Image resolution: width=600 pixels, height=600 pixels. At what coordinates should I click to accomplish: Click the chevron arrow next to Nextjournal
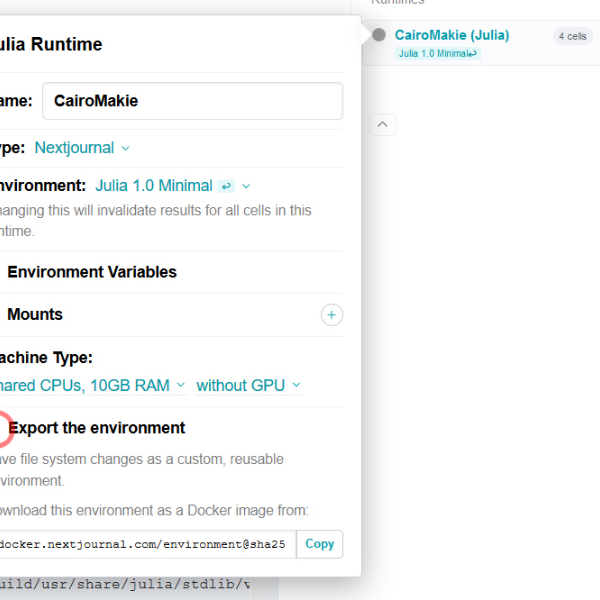(x=125, y=148)
